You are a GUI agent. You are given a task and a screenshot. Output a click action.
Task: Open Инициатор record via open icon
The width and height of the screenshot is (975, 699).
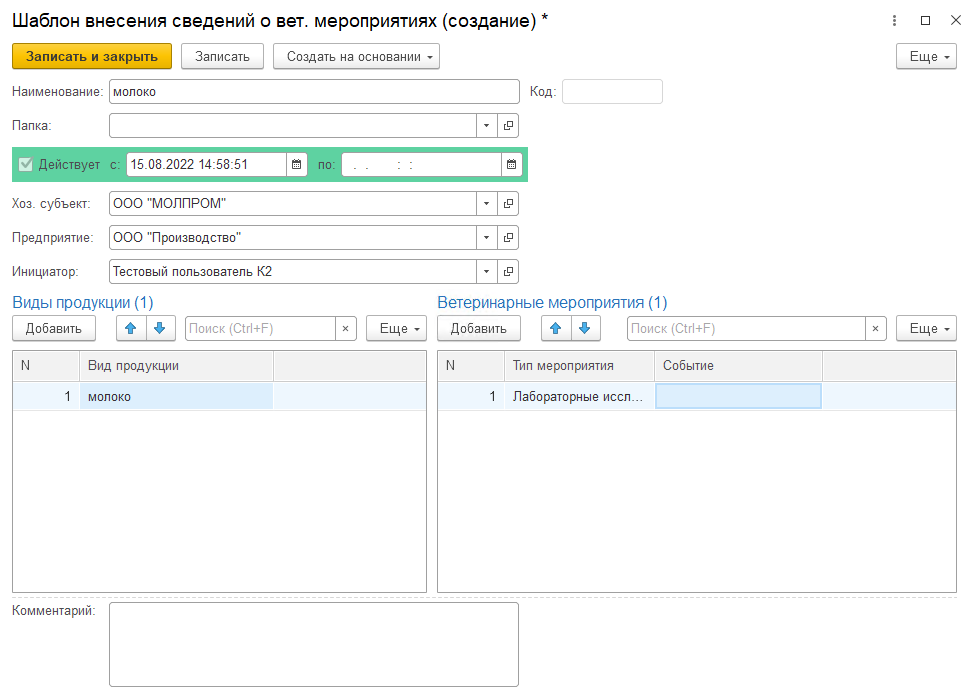pos(508,272)
